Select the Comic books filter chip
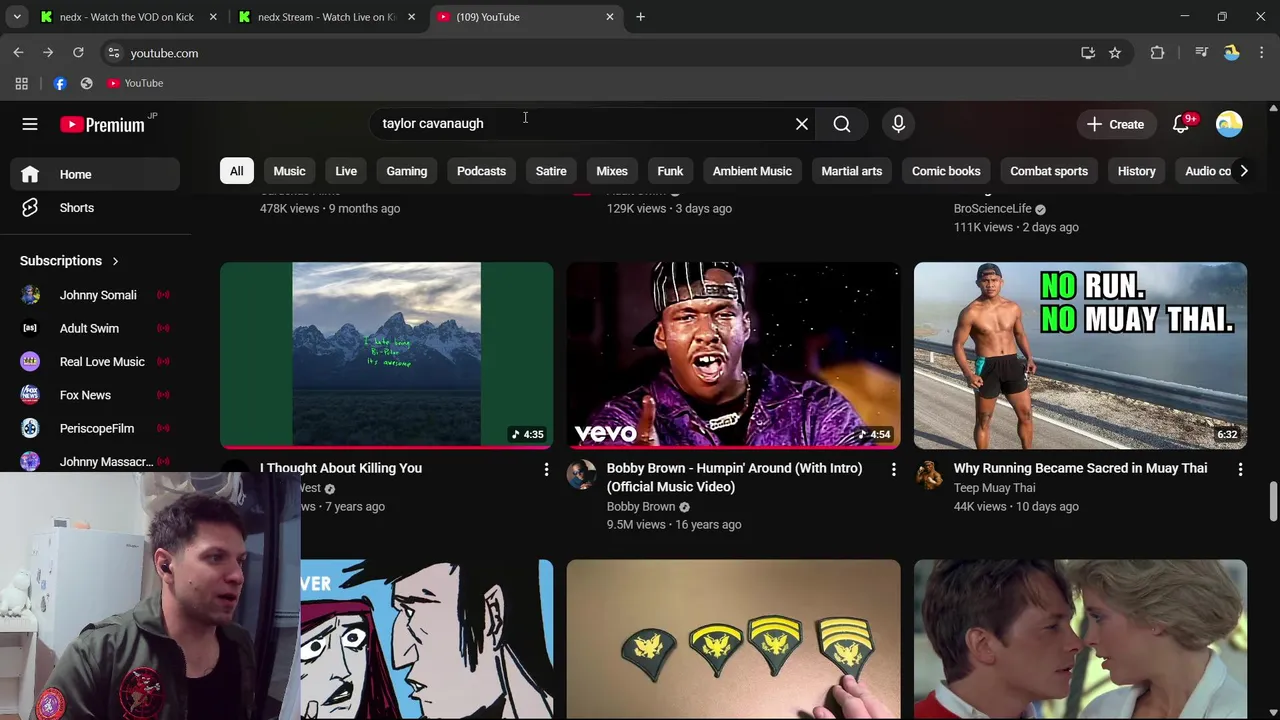The height and width of the screenshot is (720, 1280). pyautogui.click(x=946, y=171)
